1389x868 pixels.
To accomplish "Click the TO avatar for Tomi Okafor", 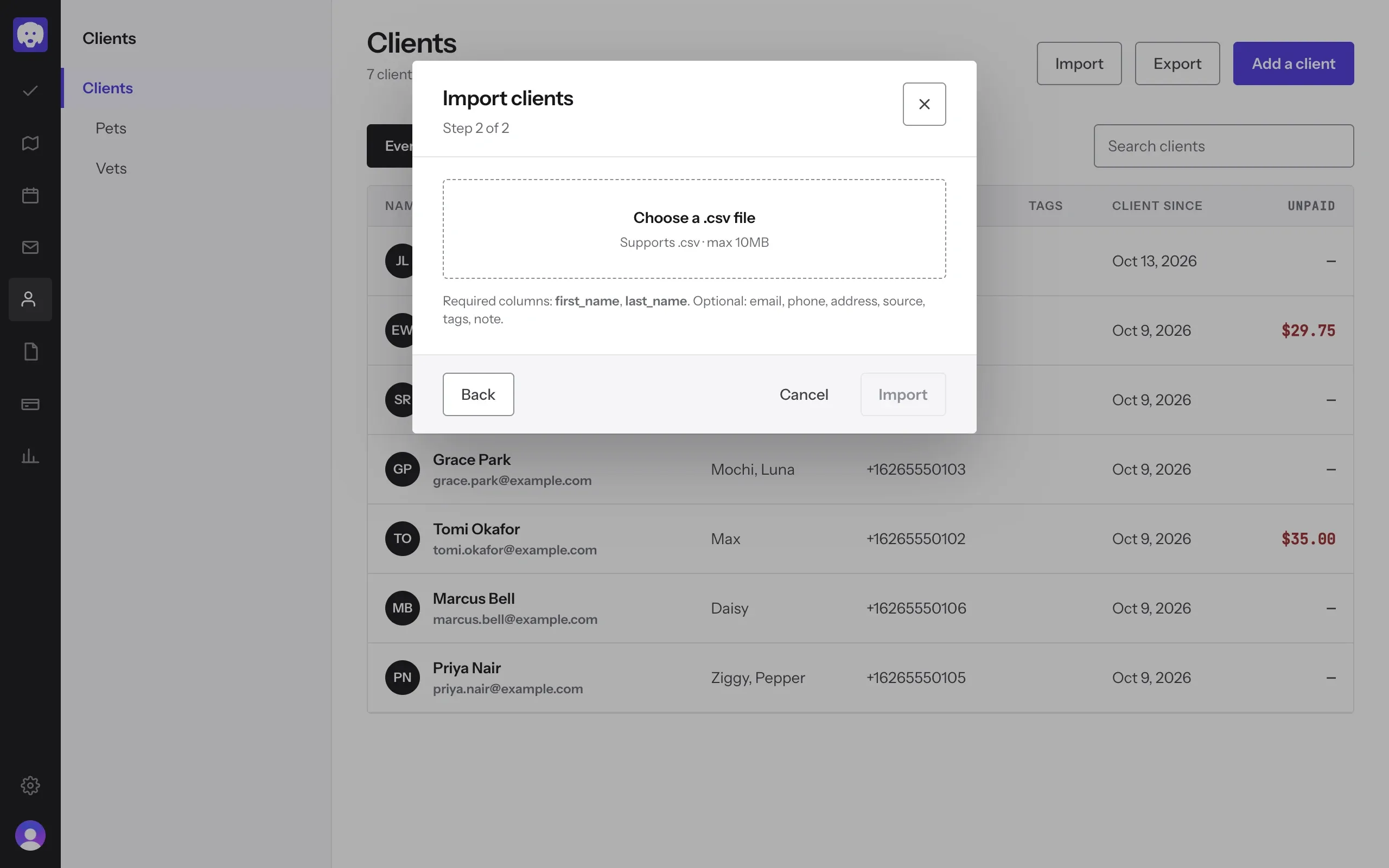I will point(403,539).
